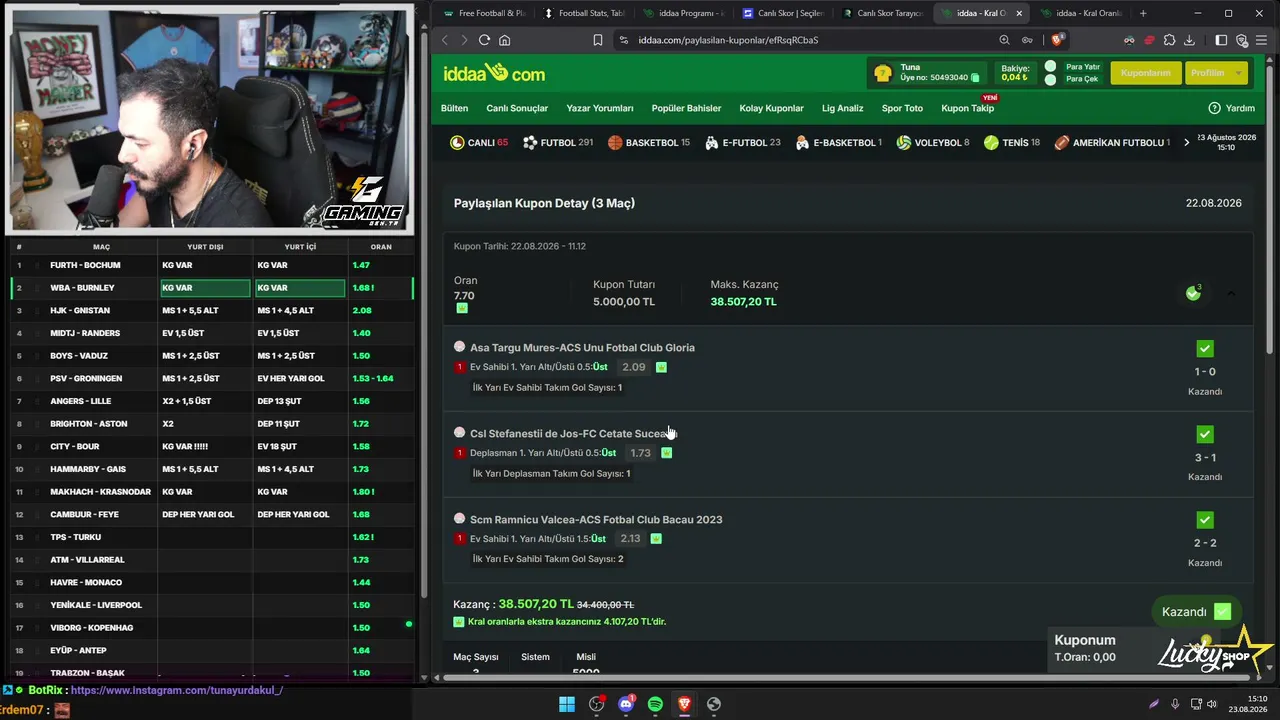Click the E-BASKETBOL sport category
The width and height of the screenshot is (1280, 720).
coord(838,143)
